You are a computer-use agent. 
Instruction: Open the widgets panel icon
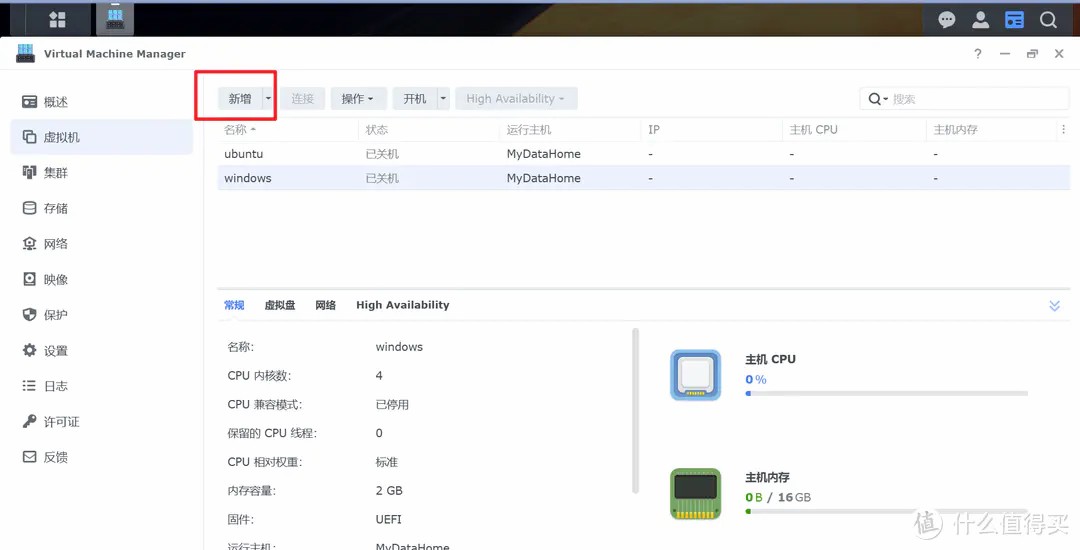[1014, 19]
